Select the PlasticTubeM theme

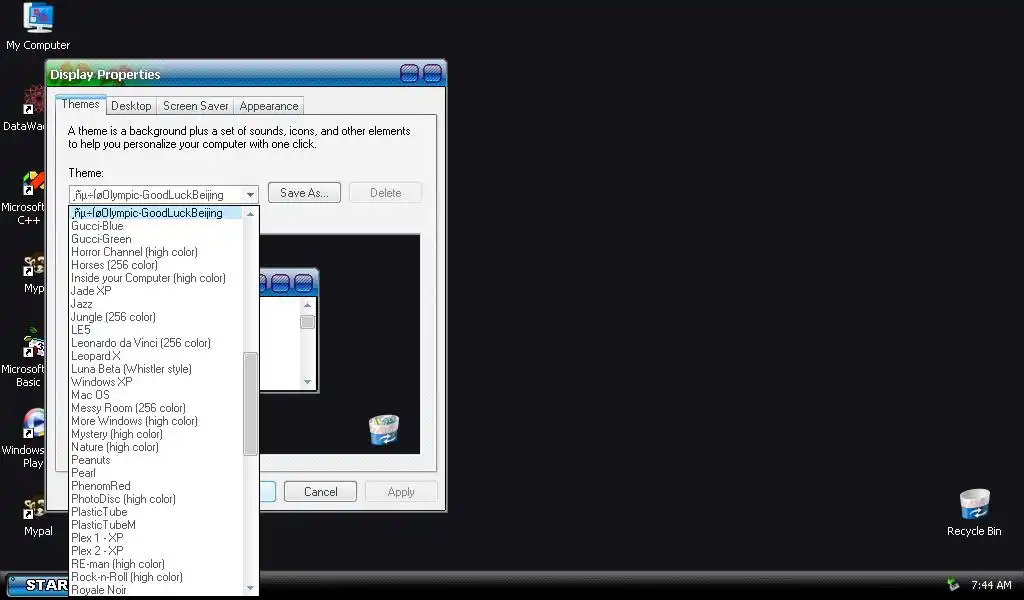click(155, 525)
